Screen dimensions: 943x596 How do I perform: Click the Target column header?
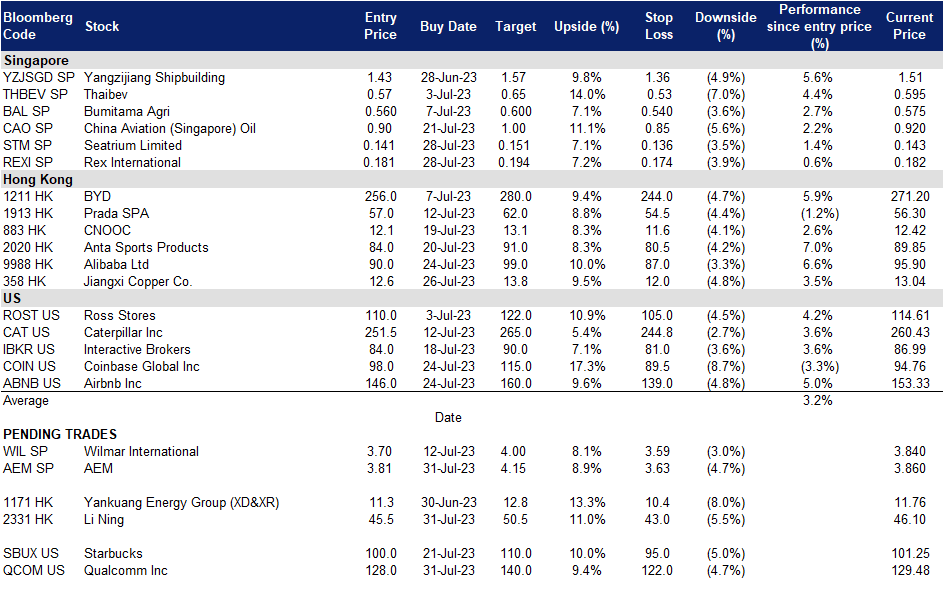[515, 26]
